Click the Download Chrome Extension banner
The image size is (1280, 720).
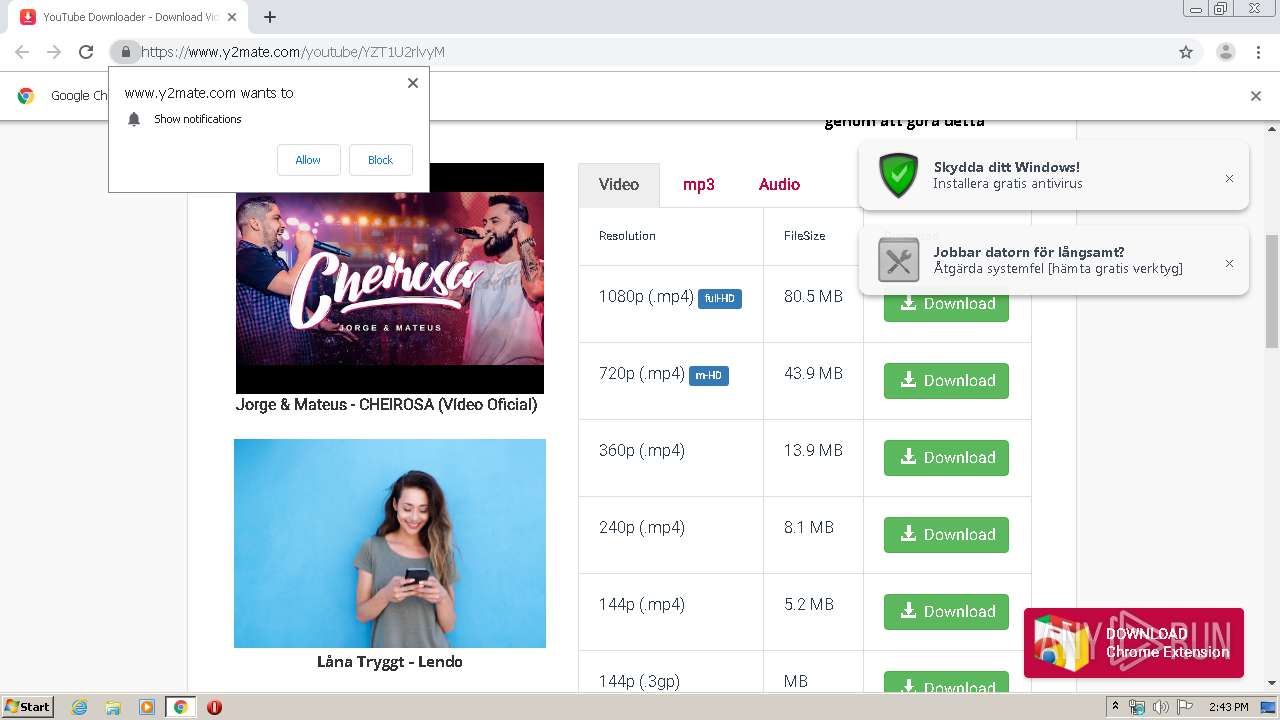tap(1133, 643)
